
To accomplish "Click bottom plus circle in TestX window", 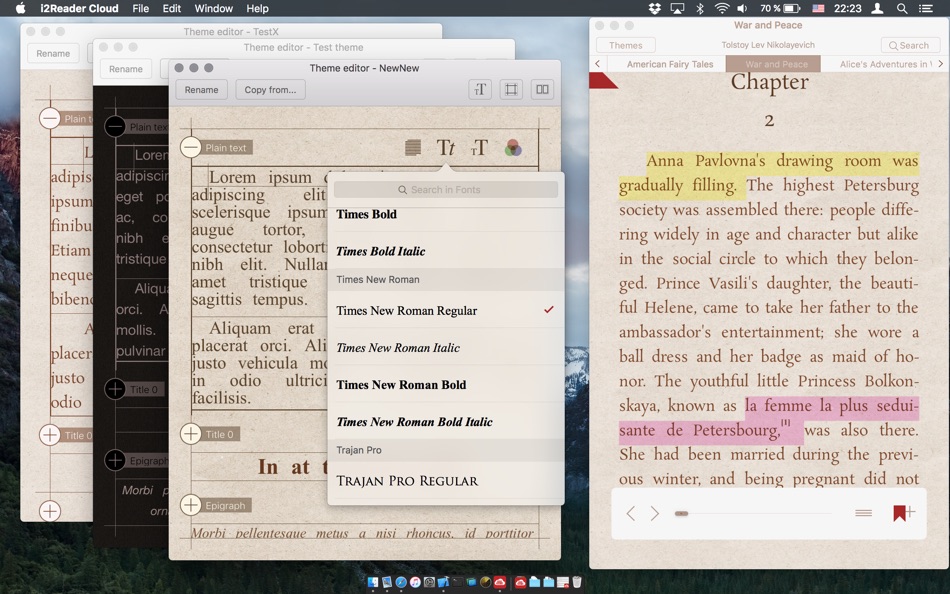I will click(x=50, y=511).
